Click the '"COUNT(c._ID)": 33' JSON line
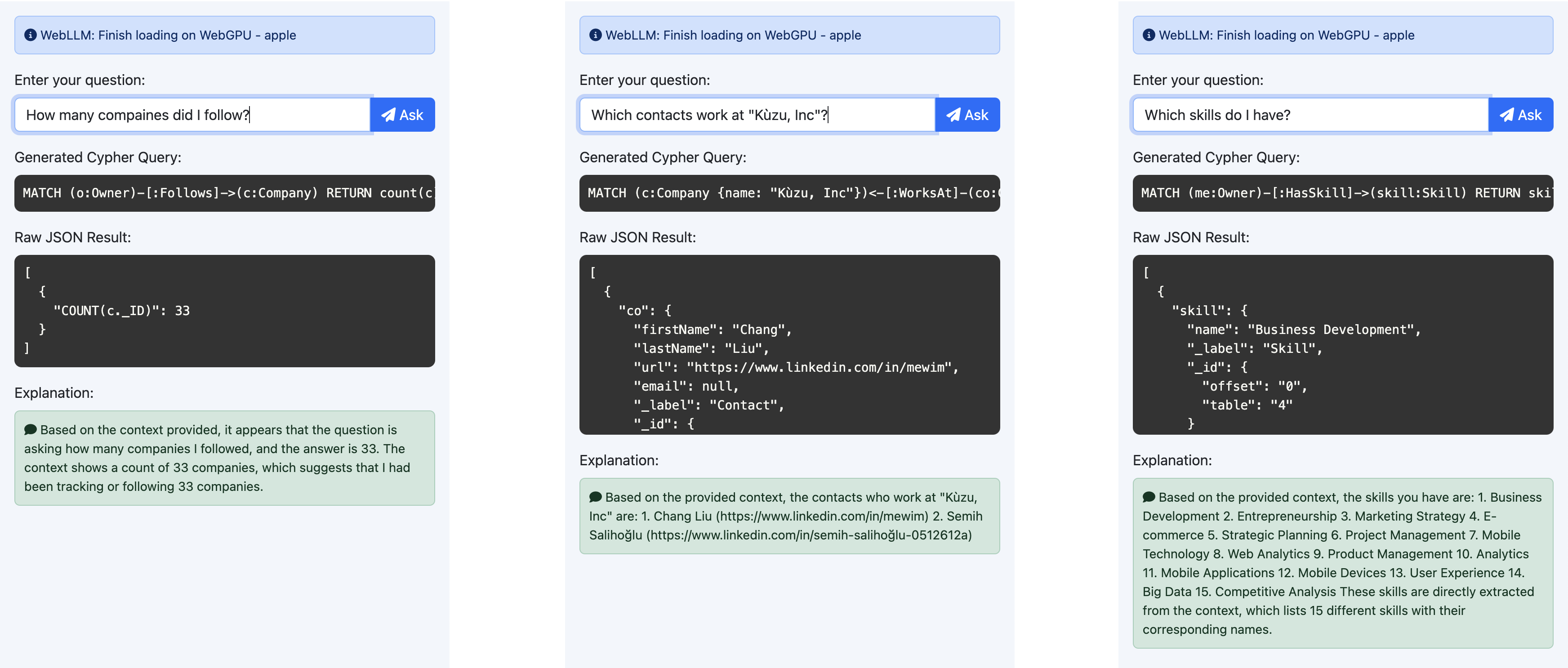 (122, 311)
